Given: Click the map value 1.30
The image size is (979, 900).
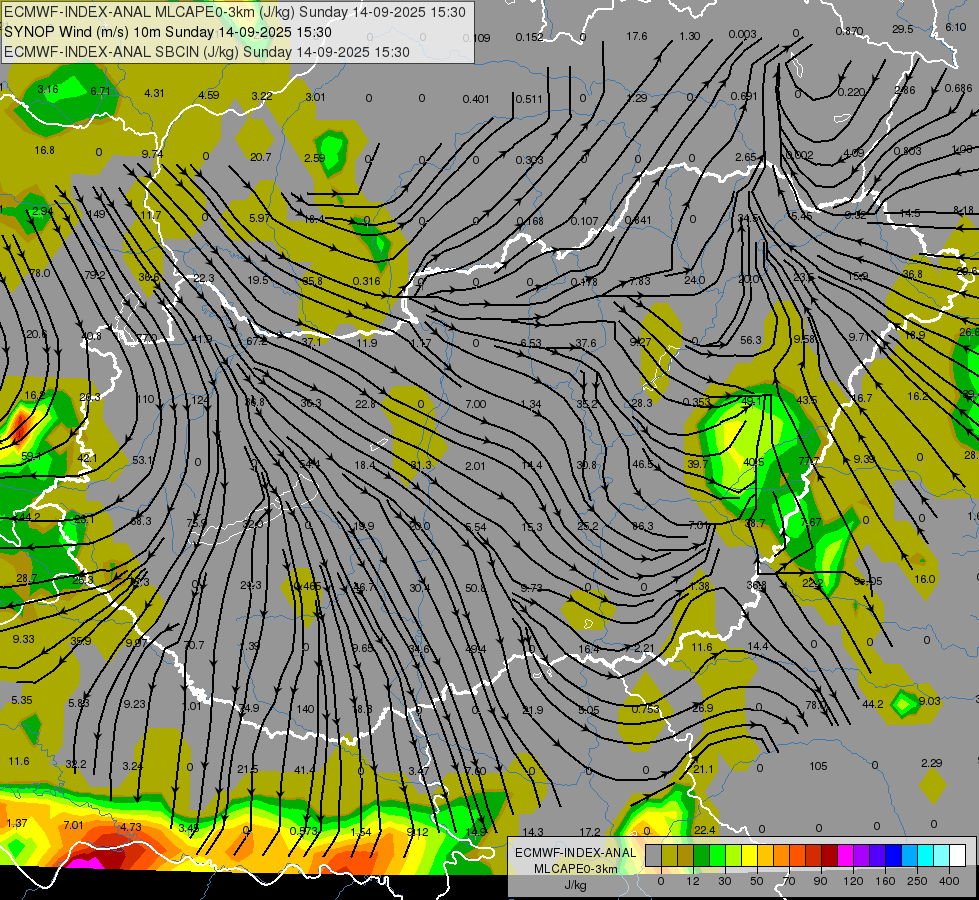Looking at the screenshot, I should click(690, 36).
